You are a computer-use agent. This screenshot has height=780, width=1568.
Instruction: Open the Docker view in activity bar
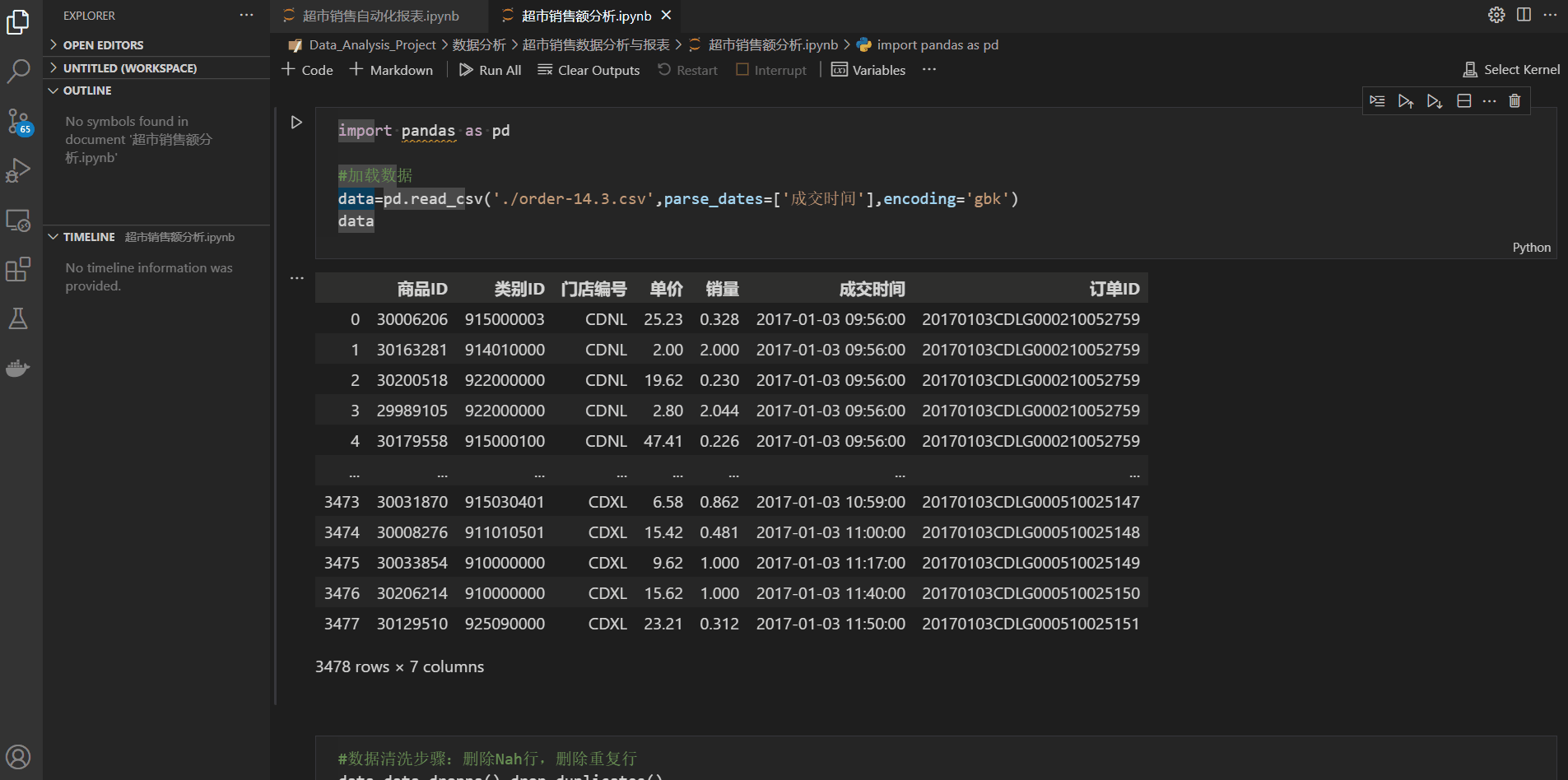click(x=18, y=368)
